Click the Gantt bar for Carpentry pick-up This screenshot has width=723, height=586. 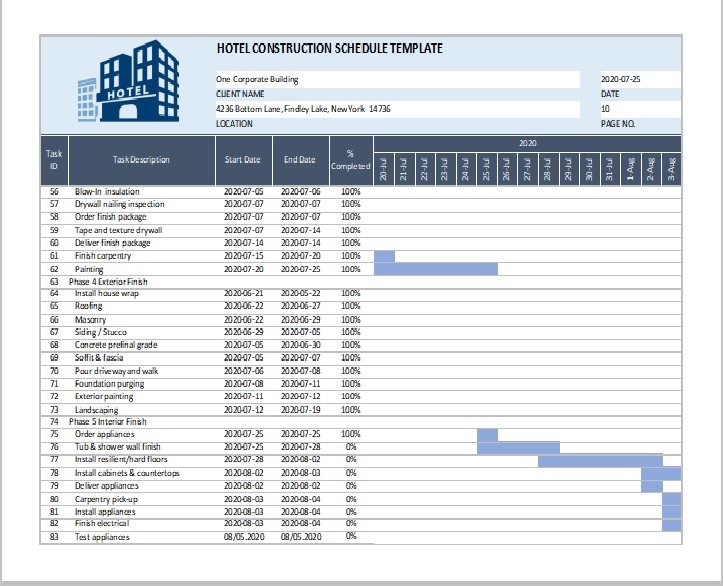672,499
